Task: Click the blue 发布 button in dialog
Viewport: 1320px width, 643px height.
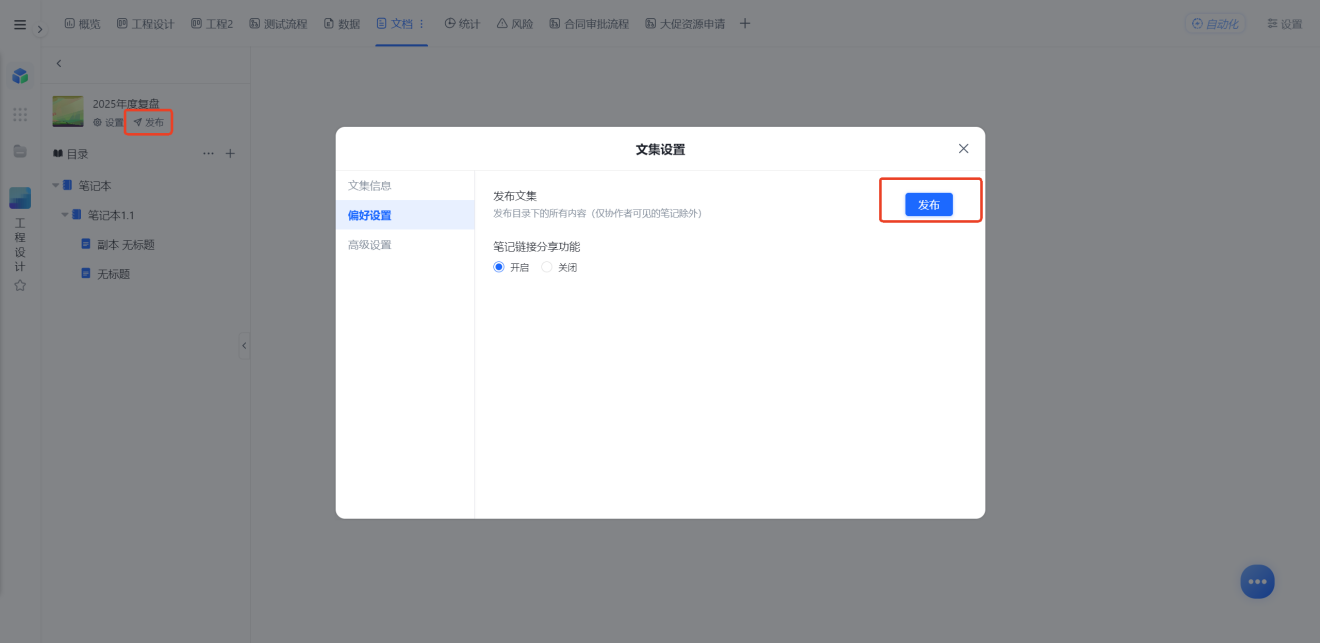Action: point(929,204)
